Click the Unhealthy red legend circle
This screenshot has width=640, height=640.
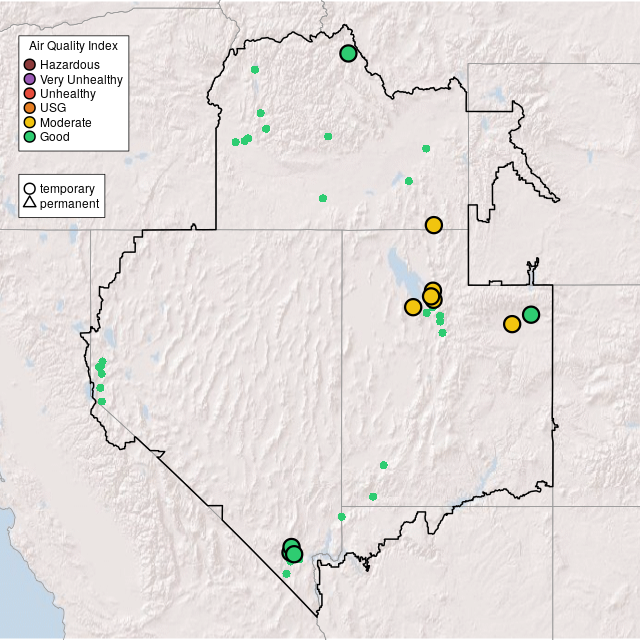(x=30, y=94)
